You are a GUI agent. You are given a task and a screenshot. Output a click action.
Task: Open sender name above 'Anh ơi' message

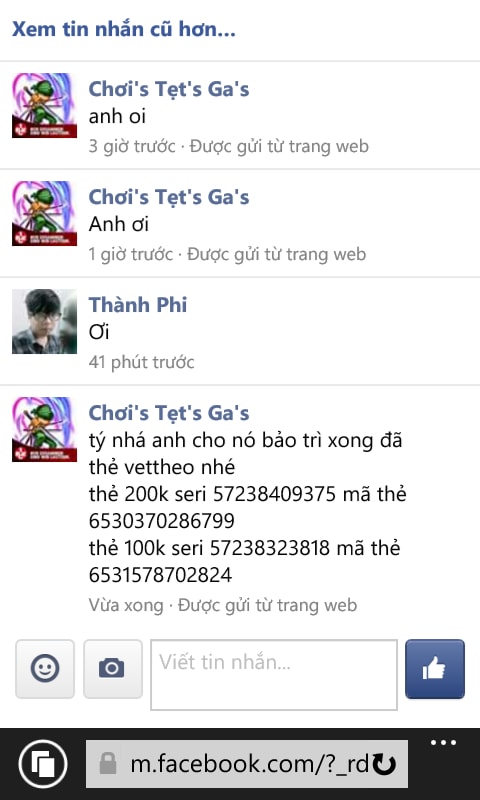169,197
